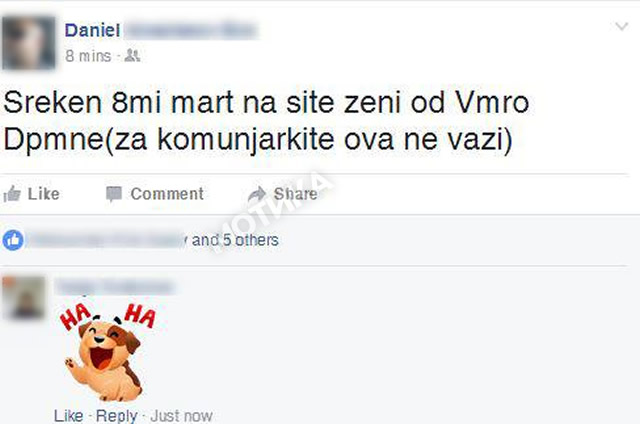The width and height of the screenshot is (640, 424).
Task: Click the blurred liker name next to the like badge
Action: point(107,240)
